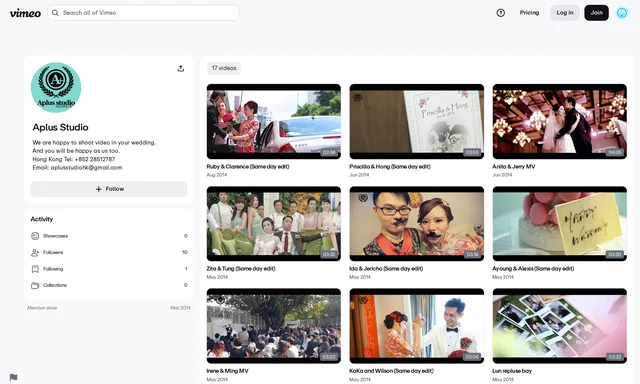Click the Join button

596,13
